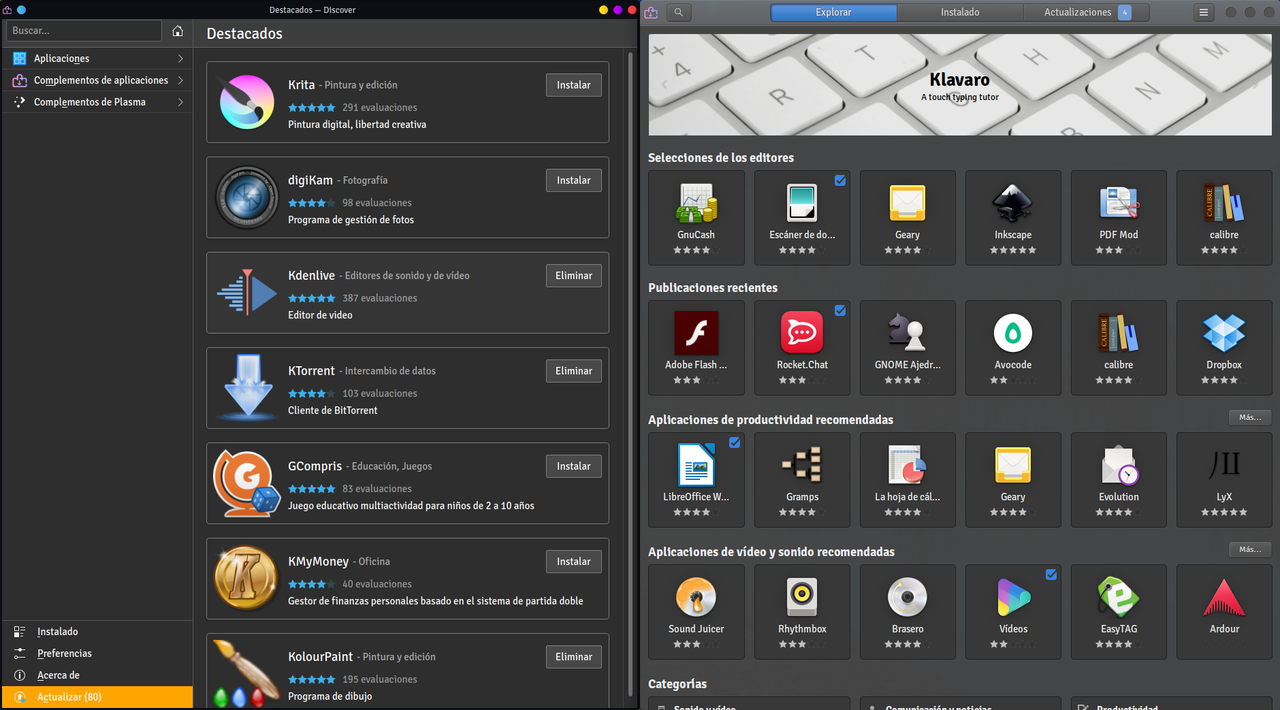Click installed checkmark on LibreOffice Writer tile
Screen dimensions: 1280x710
point(734,442)
